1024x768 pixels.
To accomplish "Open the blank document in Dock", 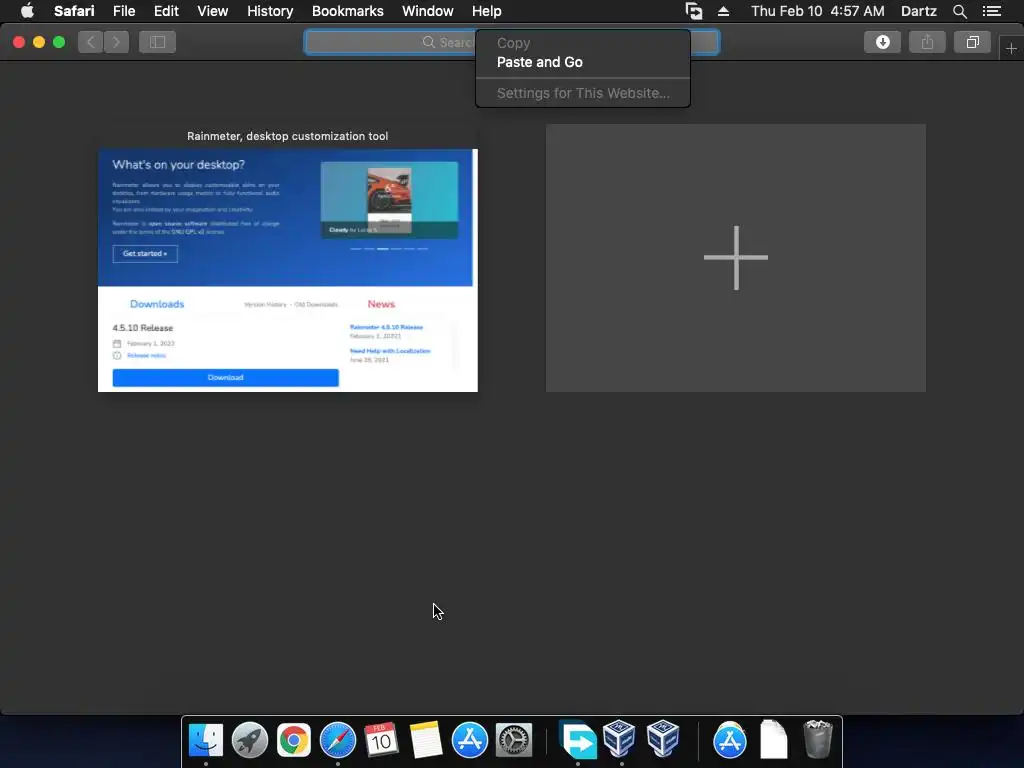I will click(774, 739).
